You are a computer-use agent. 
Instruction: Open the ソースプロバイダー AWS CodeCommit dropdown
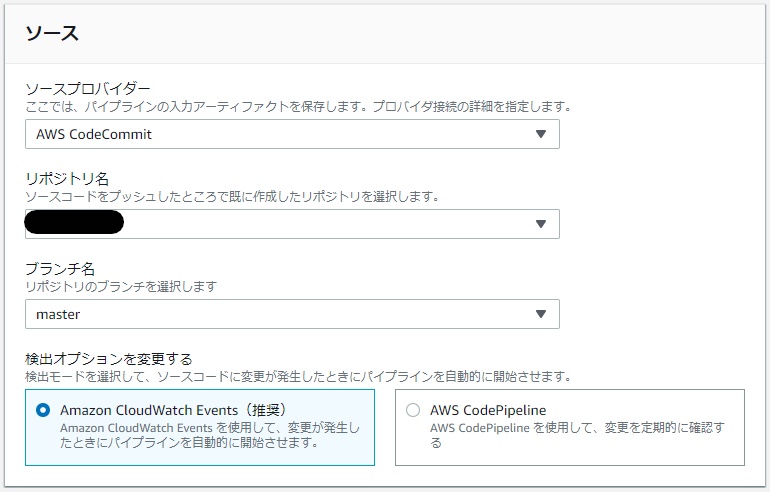(x=292, y=134)
